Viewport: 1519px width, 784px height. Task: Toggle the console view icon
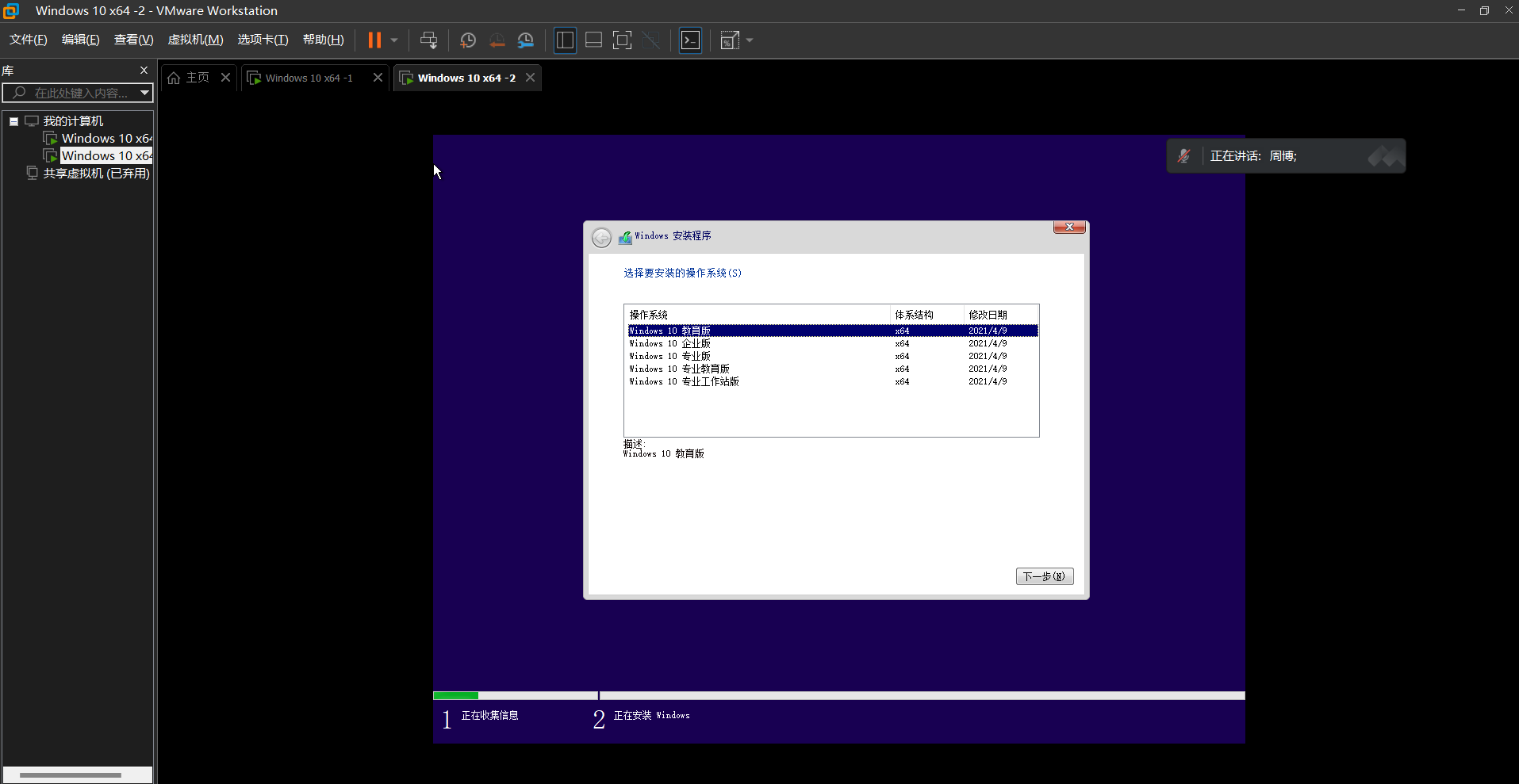tap(691, 40)
